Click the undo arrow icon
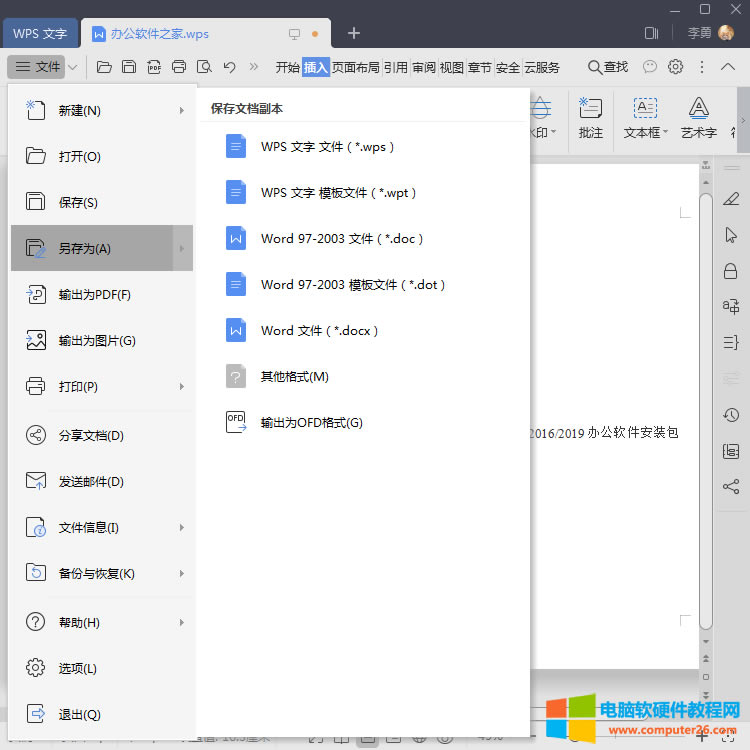Viewport: 750px width, 750px height. (x=229, y=67)
